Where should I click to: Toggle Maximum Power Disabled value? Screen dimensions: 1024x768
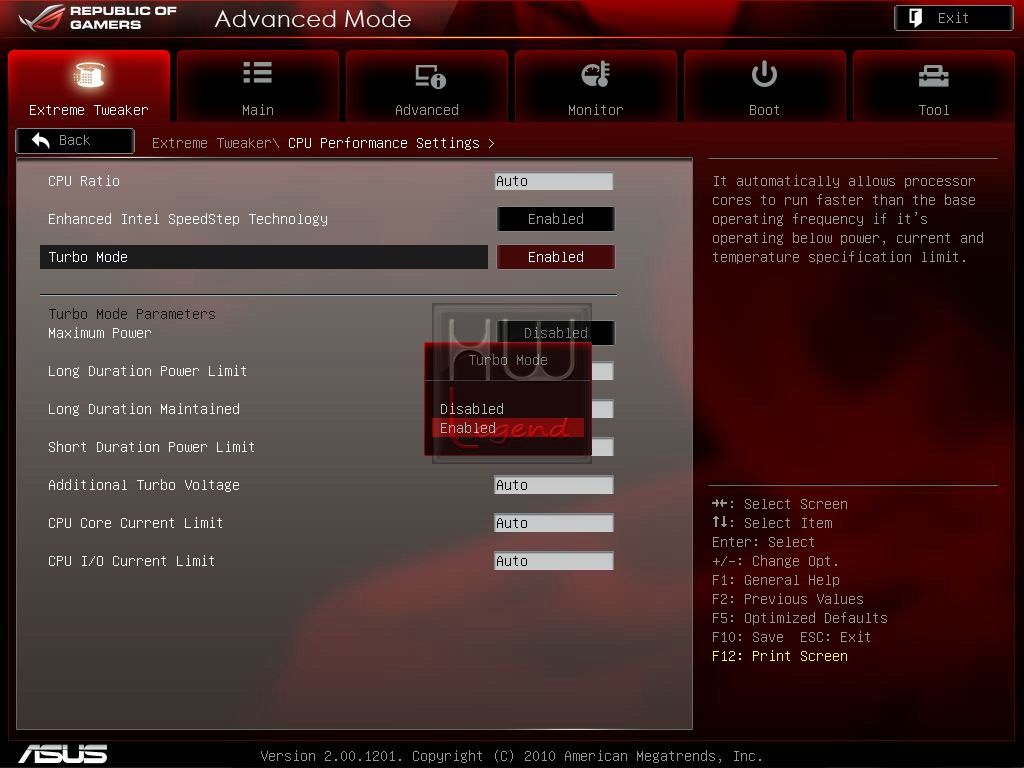pyautogui.click(x=556, y=332)
